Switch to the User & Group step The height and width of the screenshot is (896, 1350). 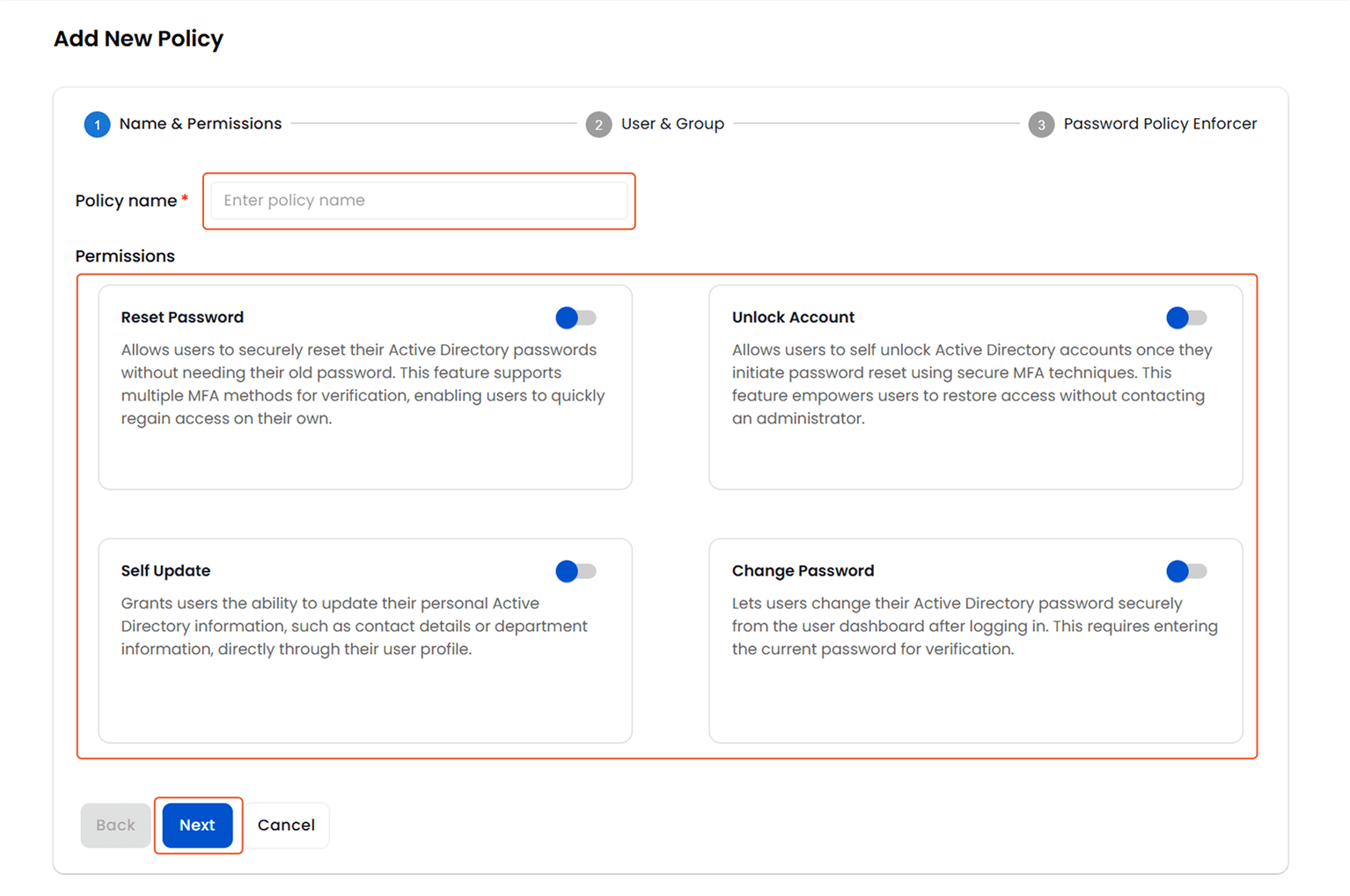672,123
